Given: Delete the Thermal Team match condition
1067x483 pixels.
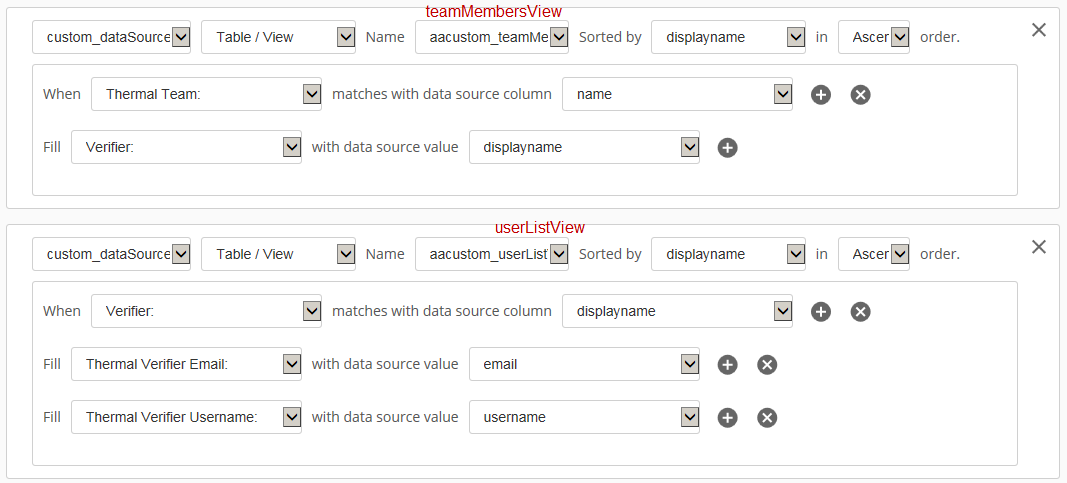Looking at the screenshot, I should pyautogui.click(x=860, y=95).
